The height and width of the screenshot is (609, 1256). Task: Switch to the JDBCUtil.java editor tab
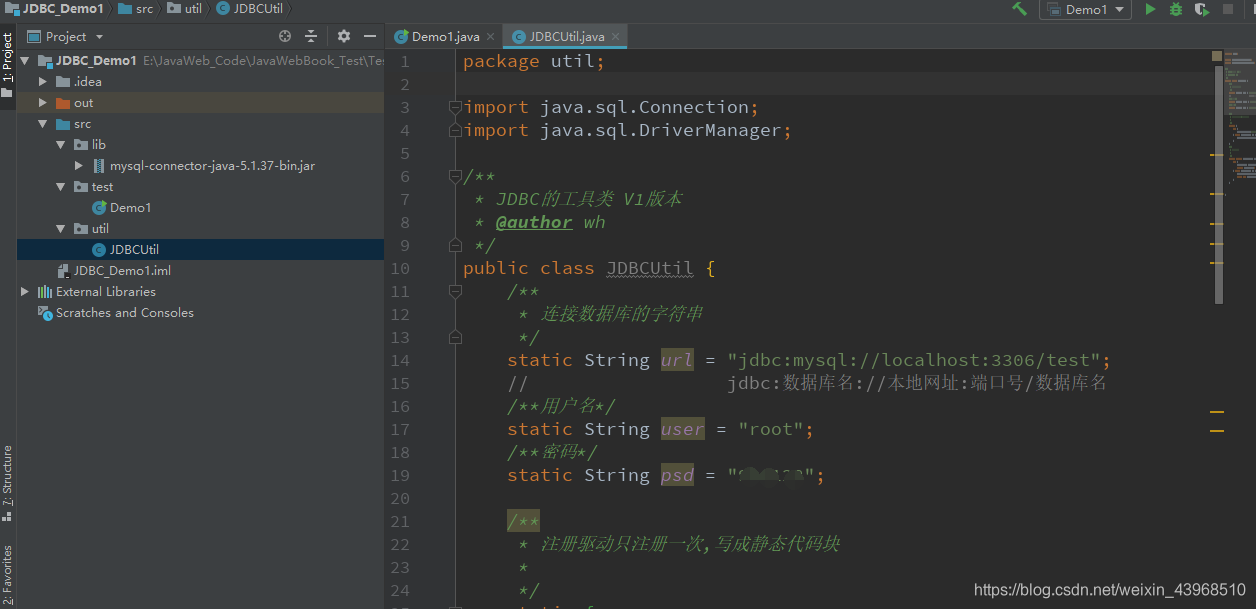pos(567,37)
